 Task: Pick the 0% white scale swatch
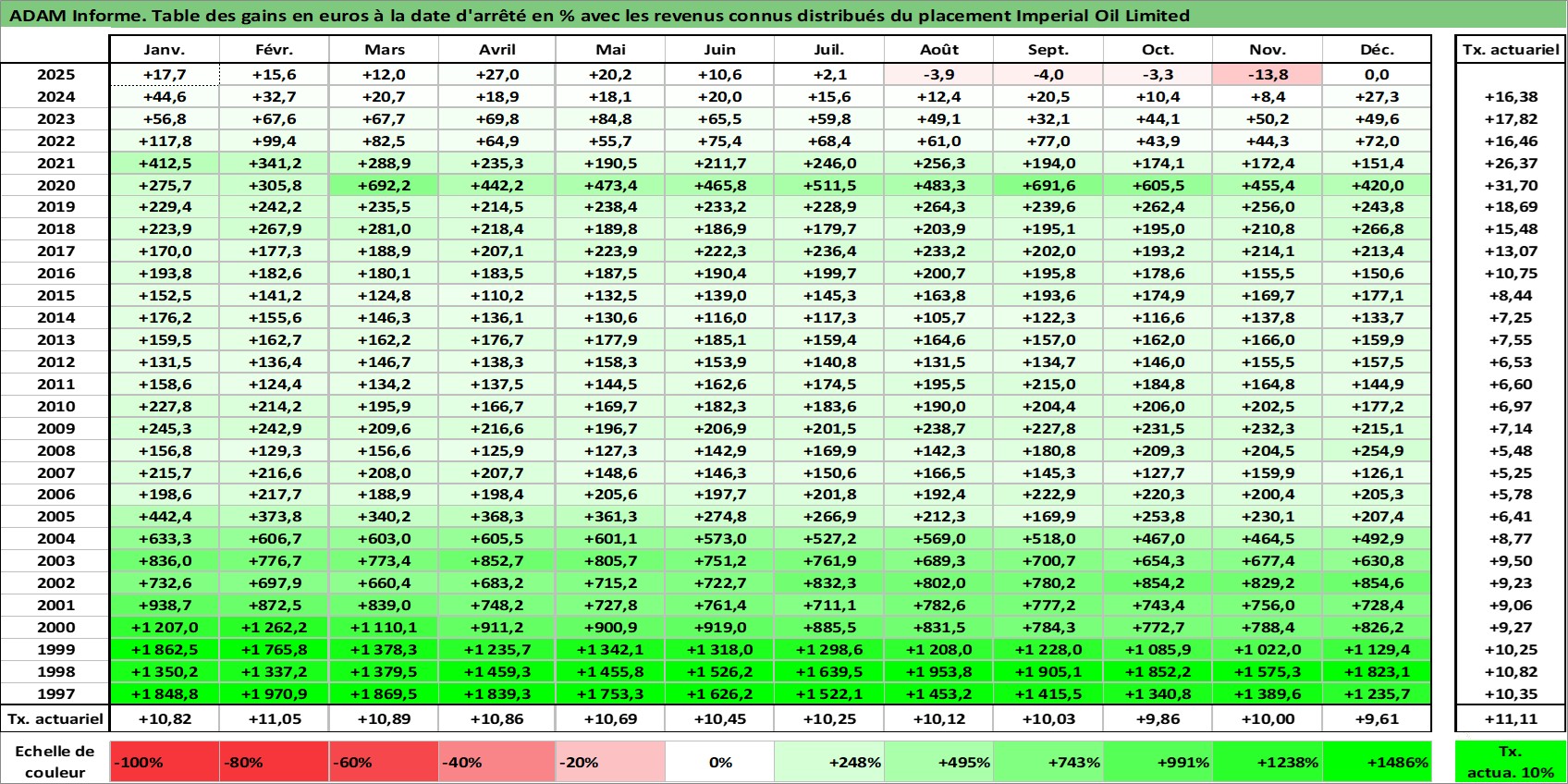pos(719,762)
